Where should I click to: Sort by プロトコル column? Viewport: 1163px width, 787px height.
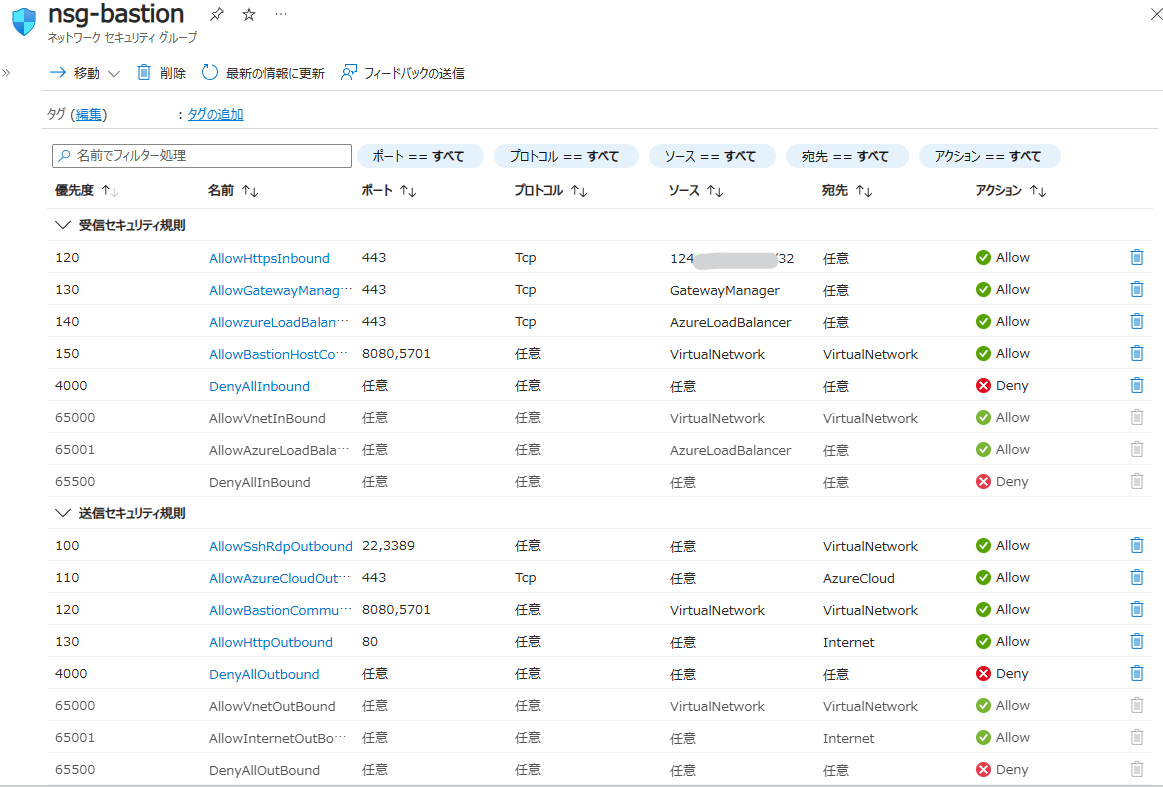click(x=551, y=191)
